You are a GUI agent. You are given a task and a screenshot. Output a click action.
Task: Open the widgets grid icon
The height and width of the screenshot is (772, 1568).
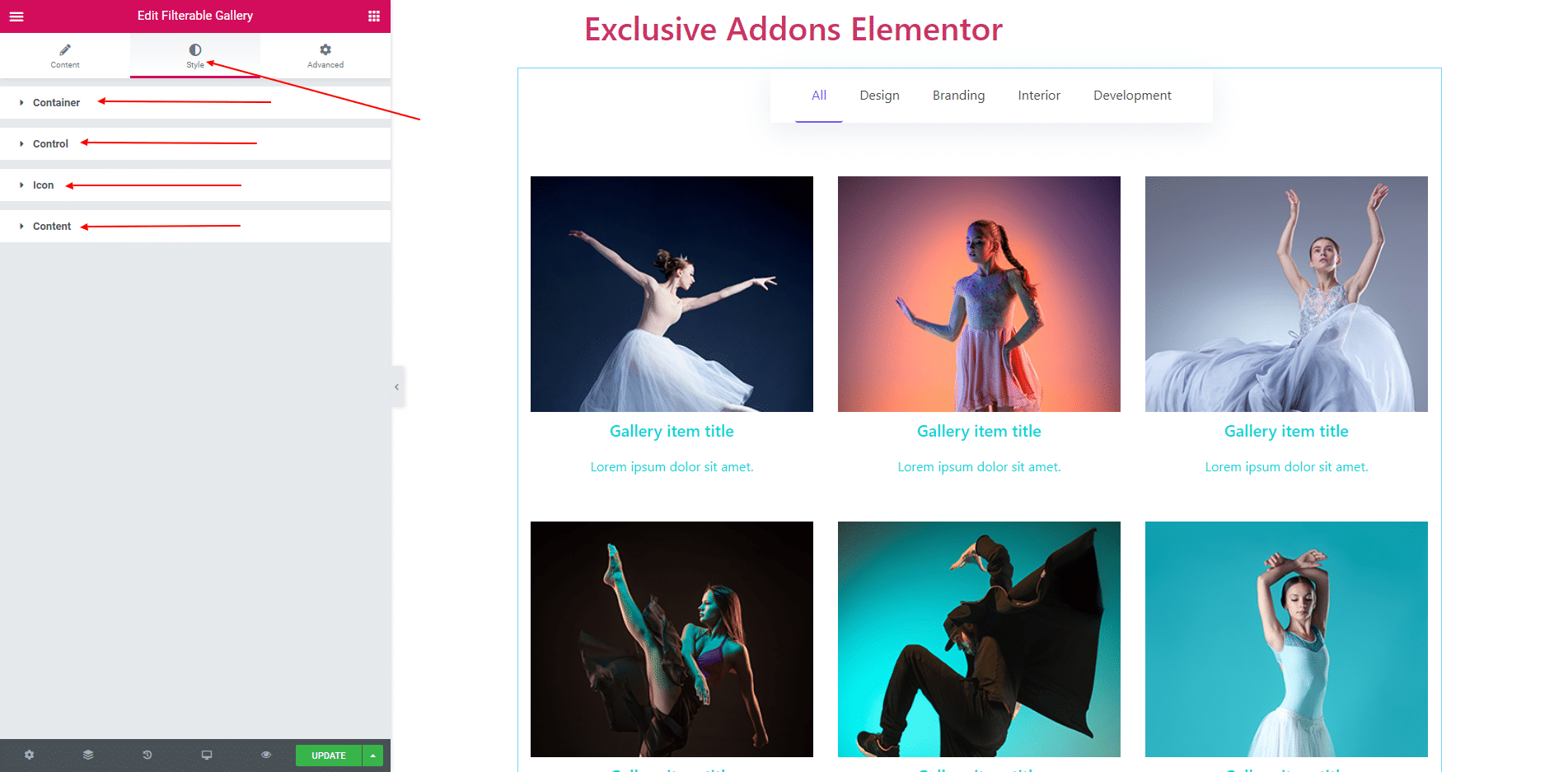pos(374,16)
